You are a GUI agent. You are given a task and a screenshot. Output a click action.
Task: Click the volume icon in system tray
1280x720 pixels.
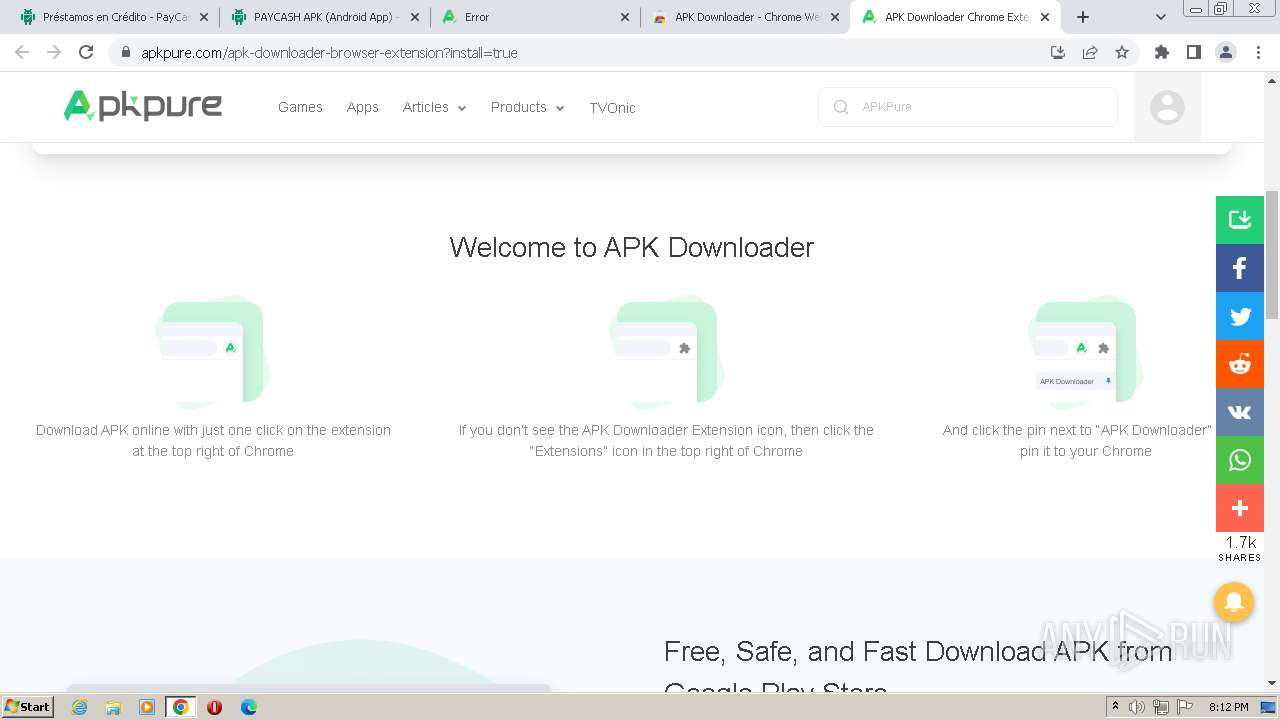click(1137, 707)
